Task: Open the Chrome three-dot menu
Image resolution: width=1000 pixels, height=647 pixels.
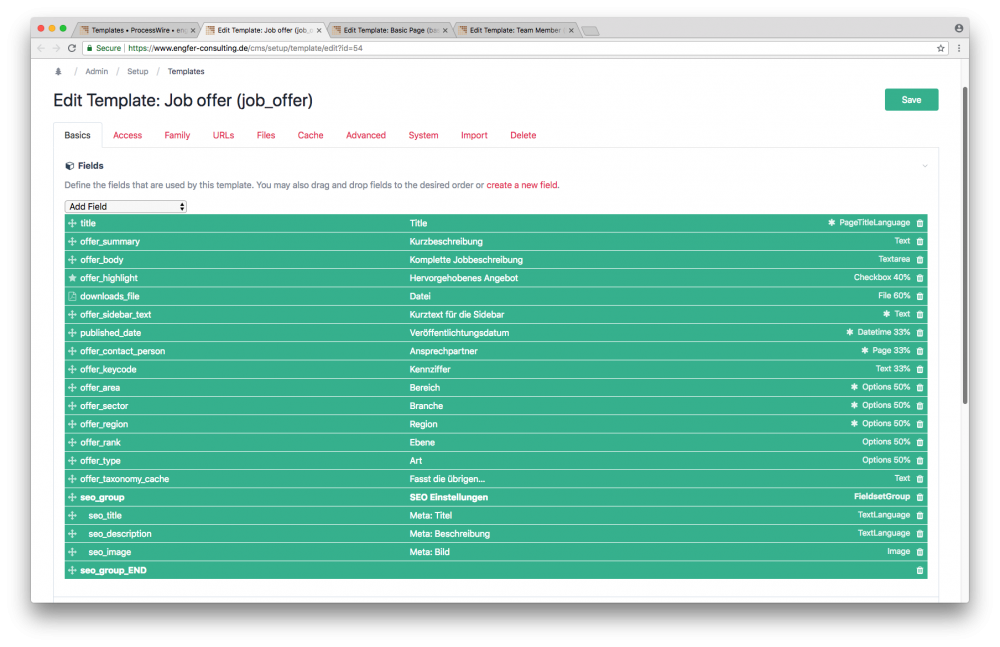Action: point(959,48)
